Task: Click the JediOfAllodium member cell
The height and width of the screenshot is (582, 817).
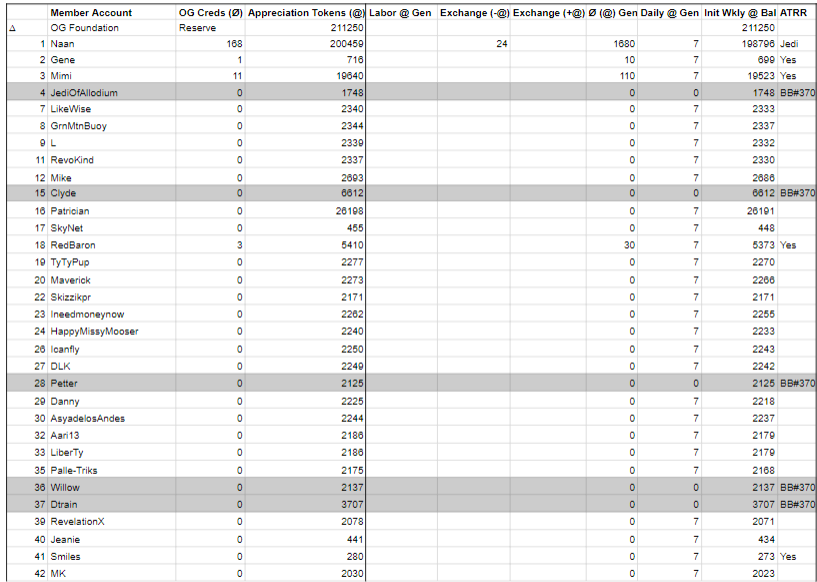Action: (112, 93)
